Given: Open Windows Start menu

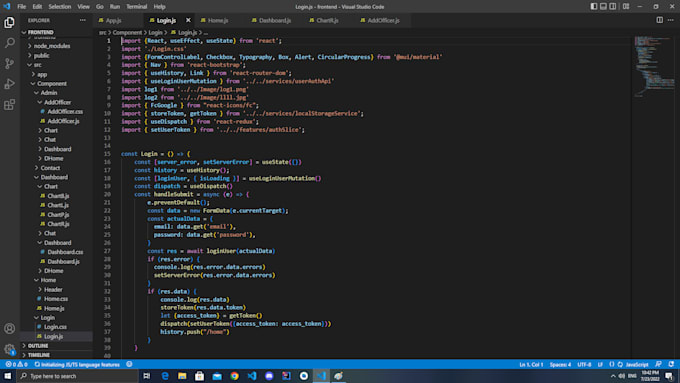Looking at the screenshot, I should click(x=8, y=376).
